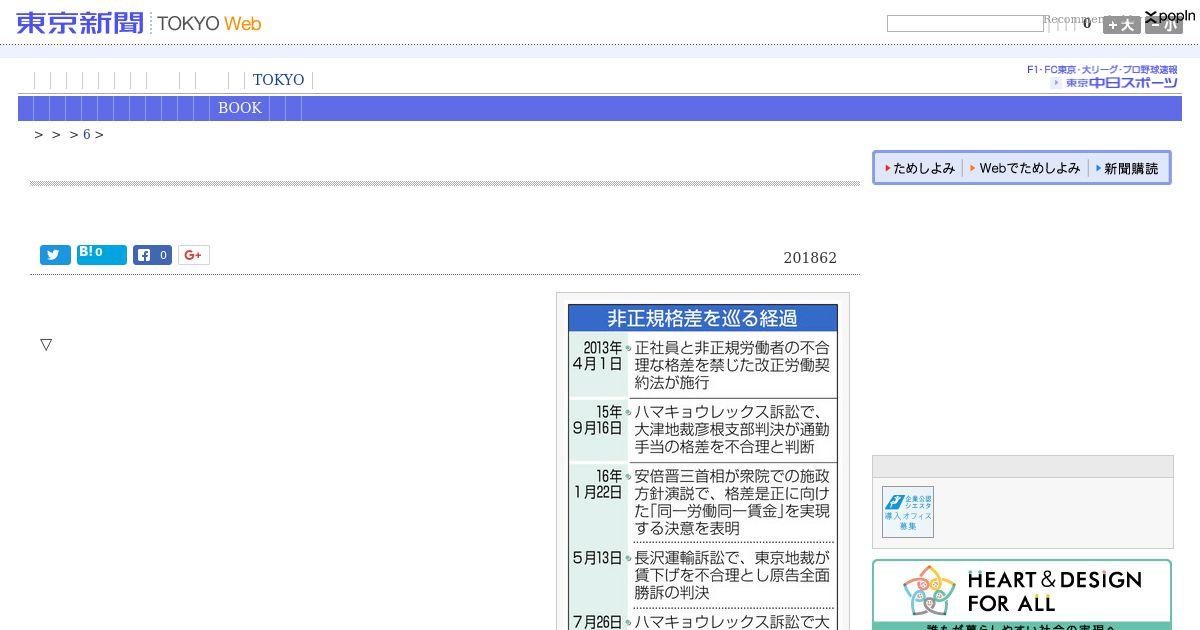This screenshot has height=630, width=1200.
Task: Click the 新聞購読 subscription link
Action: [1127, 169]
